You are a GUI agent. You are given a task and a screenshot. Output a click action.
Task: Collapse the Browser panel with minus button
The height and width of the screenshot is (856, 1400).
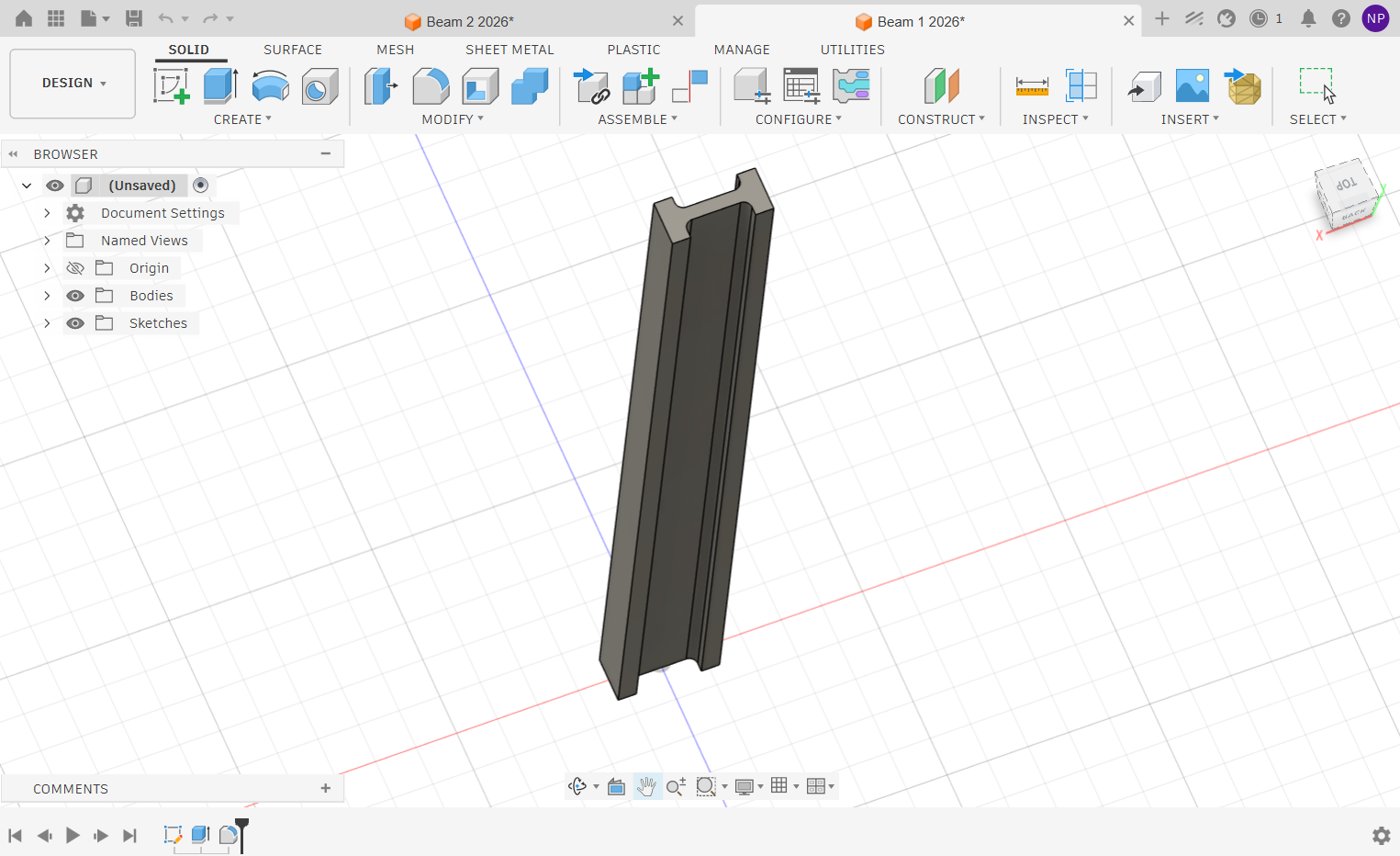click(325, 154)
